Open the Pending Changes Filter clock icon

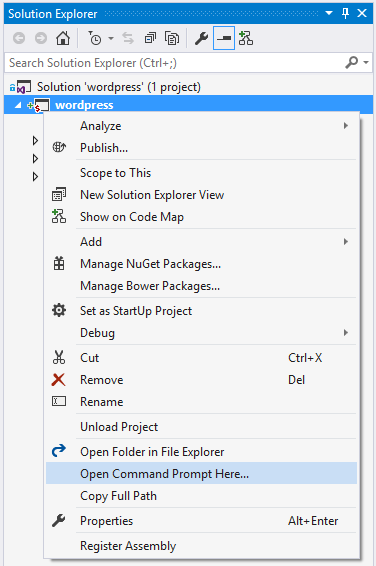click(x=95, y=38)
